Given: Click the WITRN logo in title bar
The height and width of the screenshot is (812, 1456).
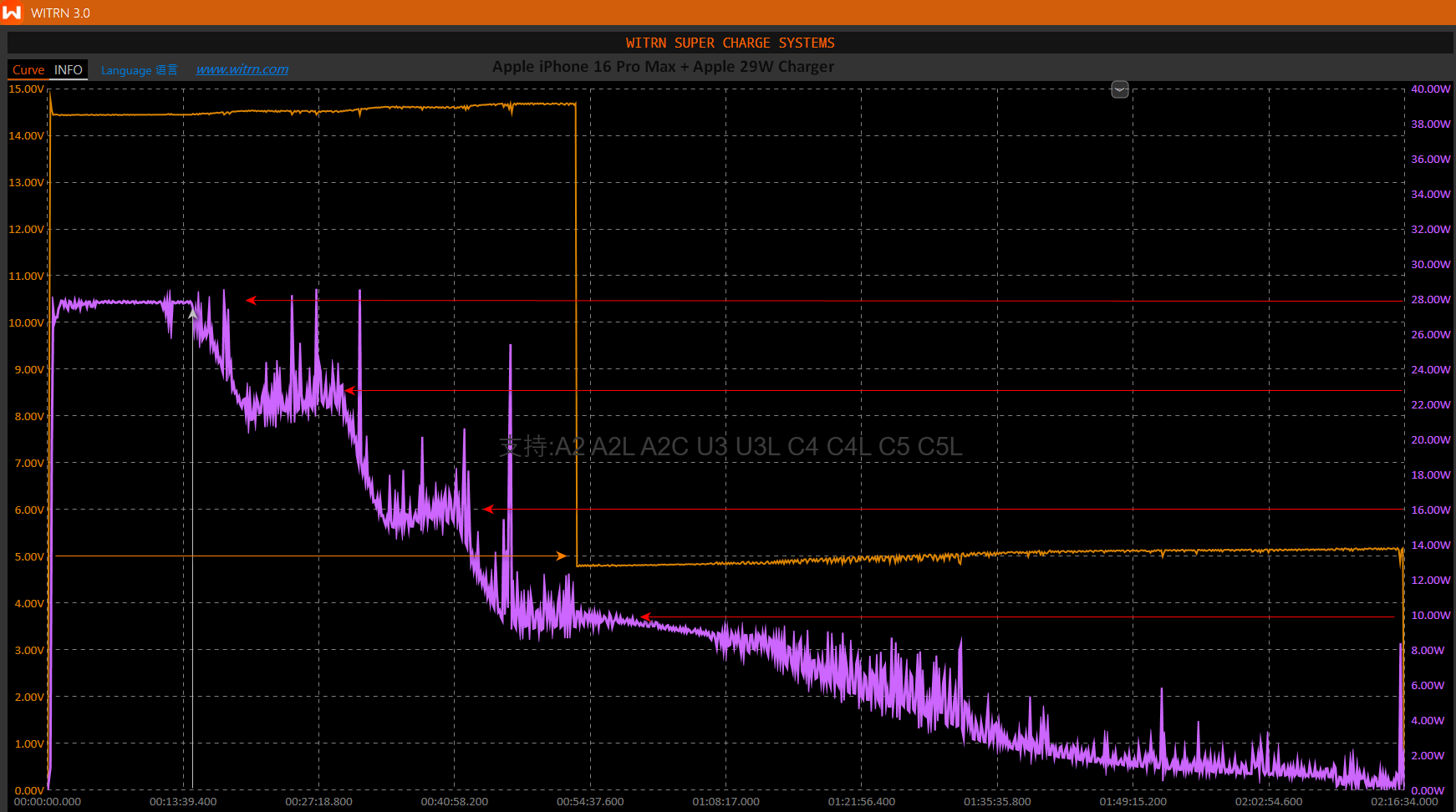Looking at the screenshot, I should pos(12,13).
